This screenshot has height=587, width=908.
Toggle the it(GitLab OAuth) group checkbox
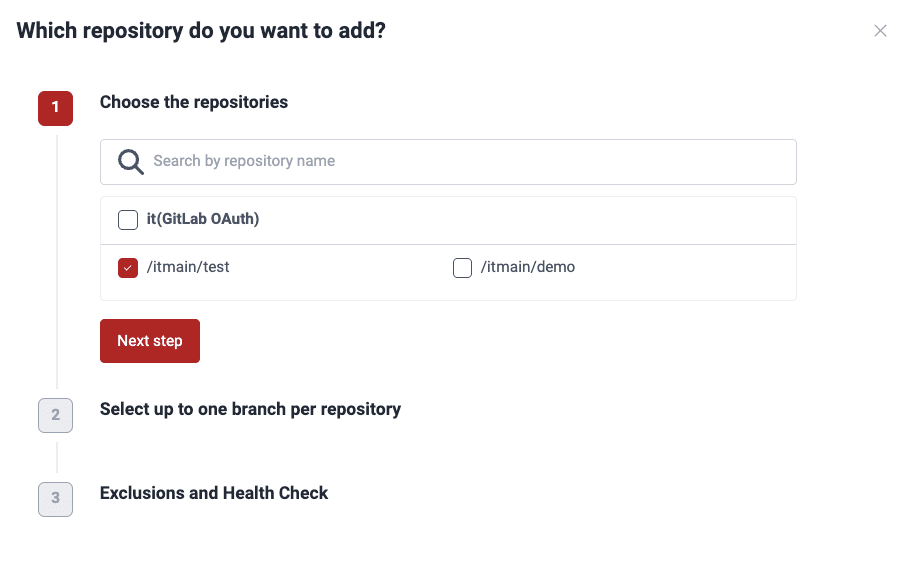pyautogui.click(x=128, y=220)
